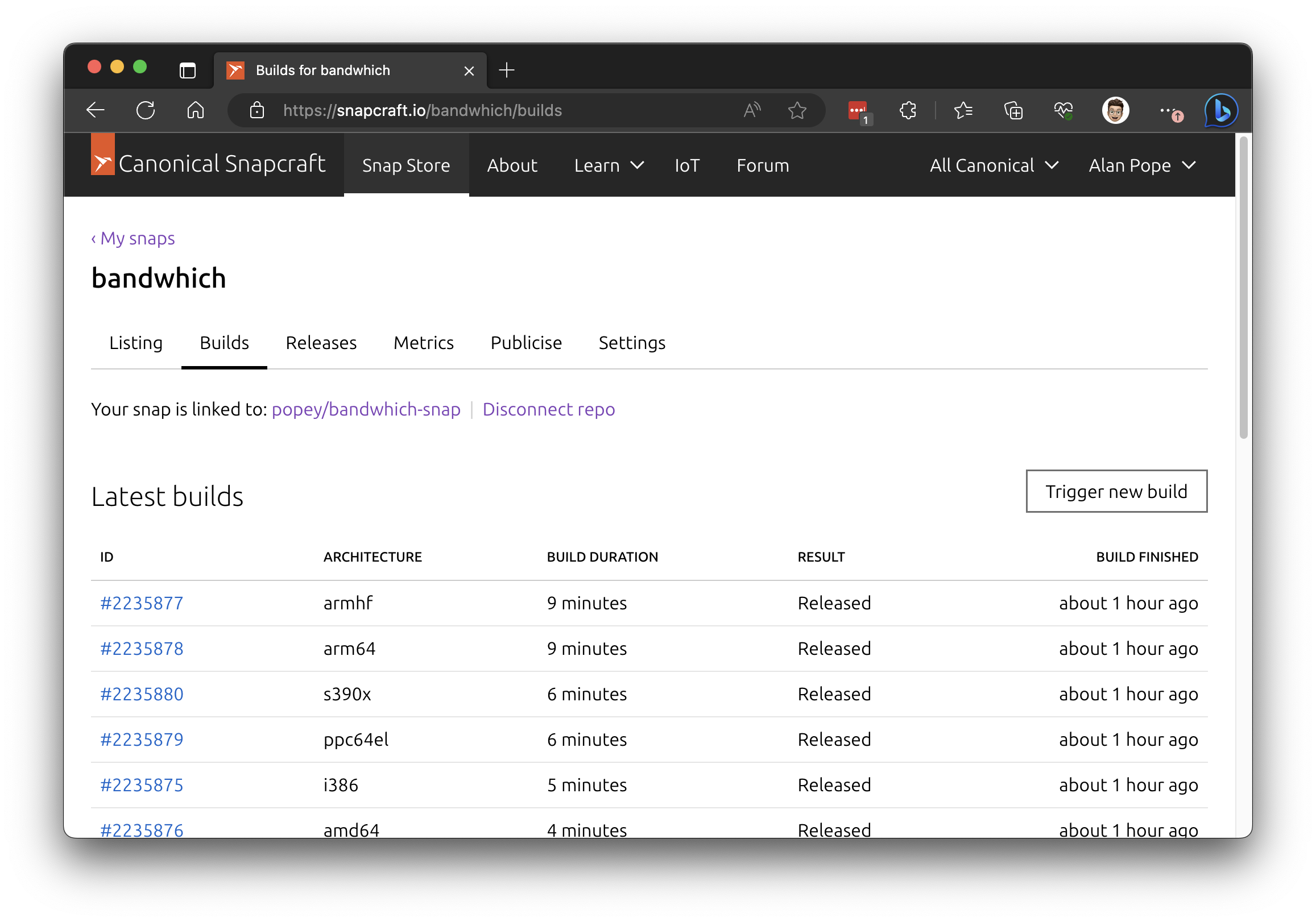Open the Bing chat sidebar icon
The width and height of the screenshot is (1316, 922).
pyautogui.click(x=1221, y=110)
